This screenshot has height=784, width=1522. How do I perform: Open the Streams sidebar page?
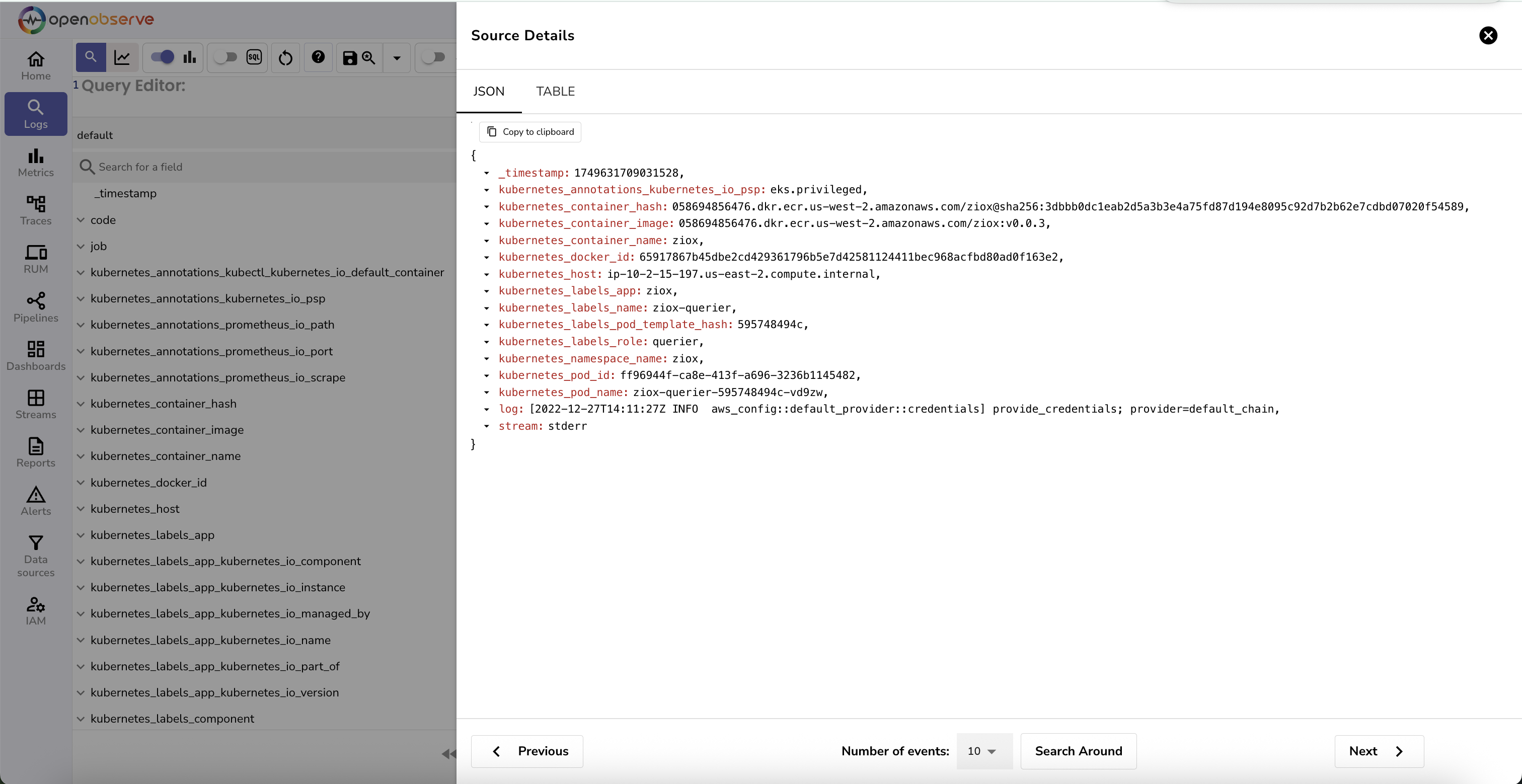[35, 404]
